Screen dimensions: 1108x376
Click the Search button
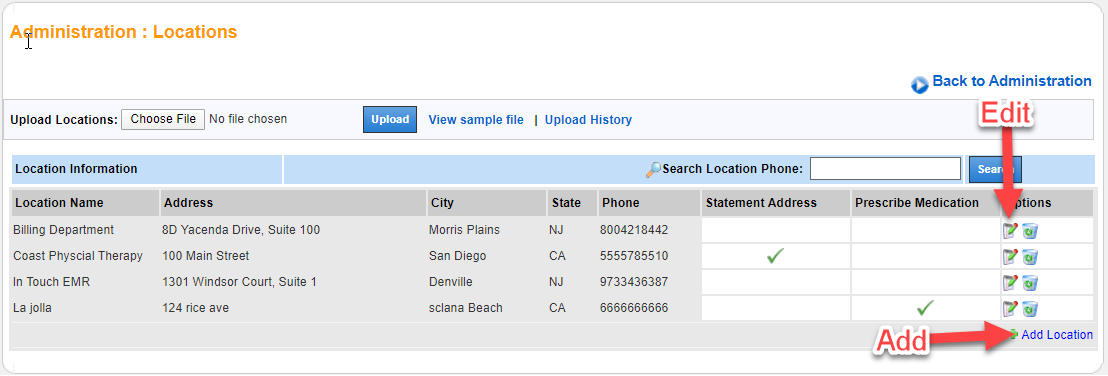[x=995, y=170]
